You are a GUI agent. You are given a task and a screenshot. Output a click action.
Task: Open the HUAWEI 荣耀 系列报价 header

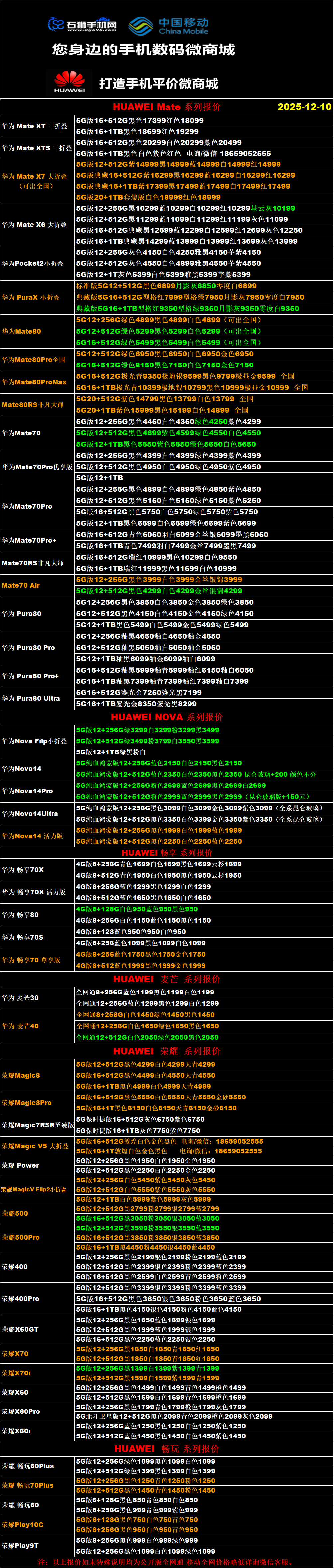click(x=167, y=1051)
